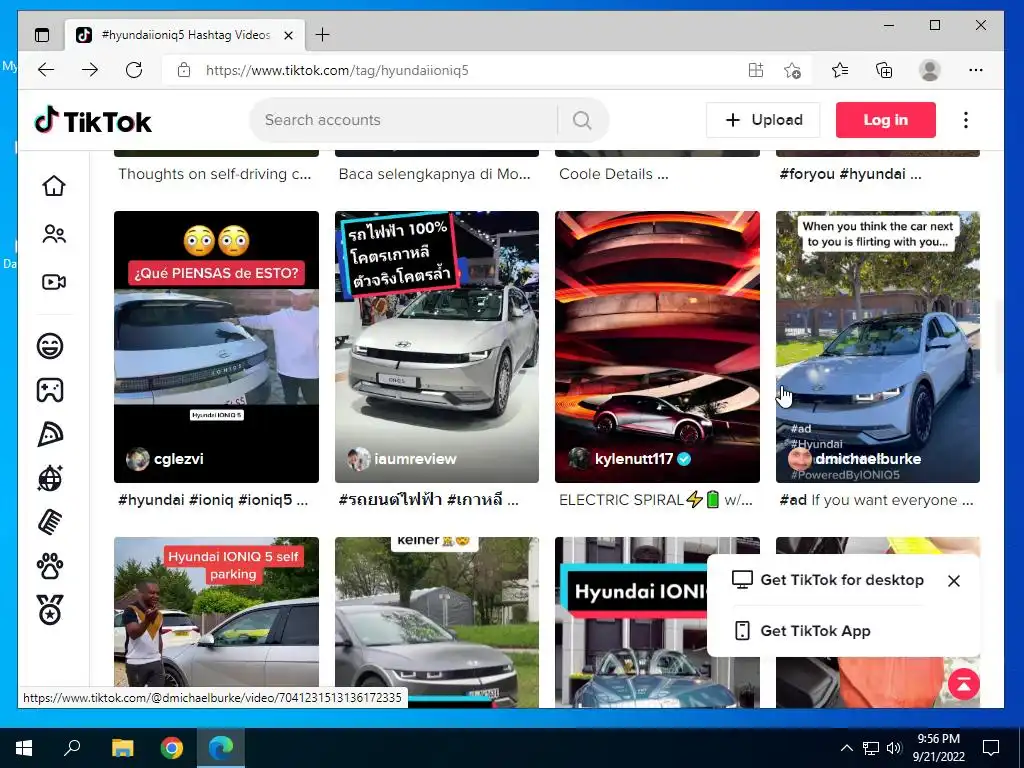Open the browser Collections icon
1024x768 pixels.
(884, 70)
